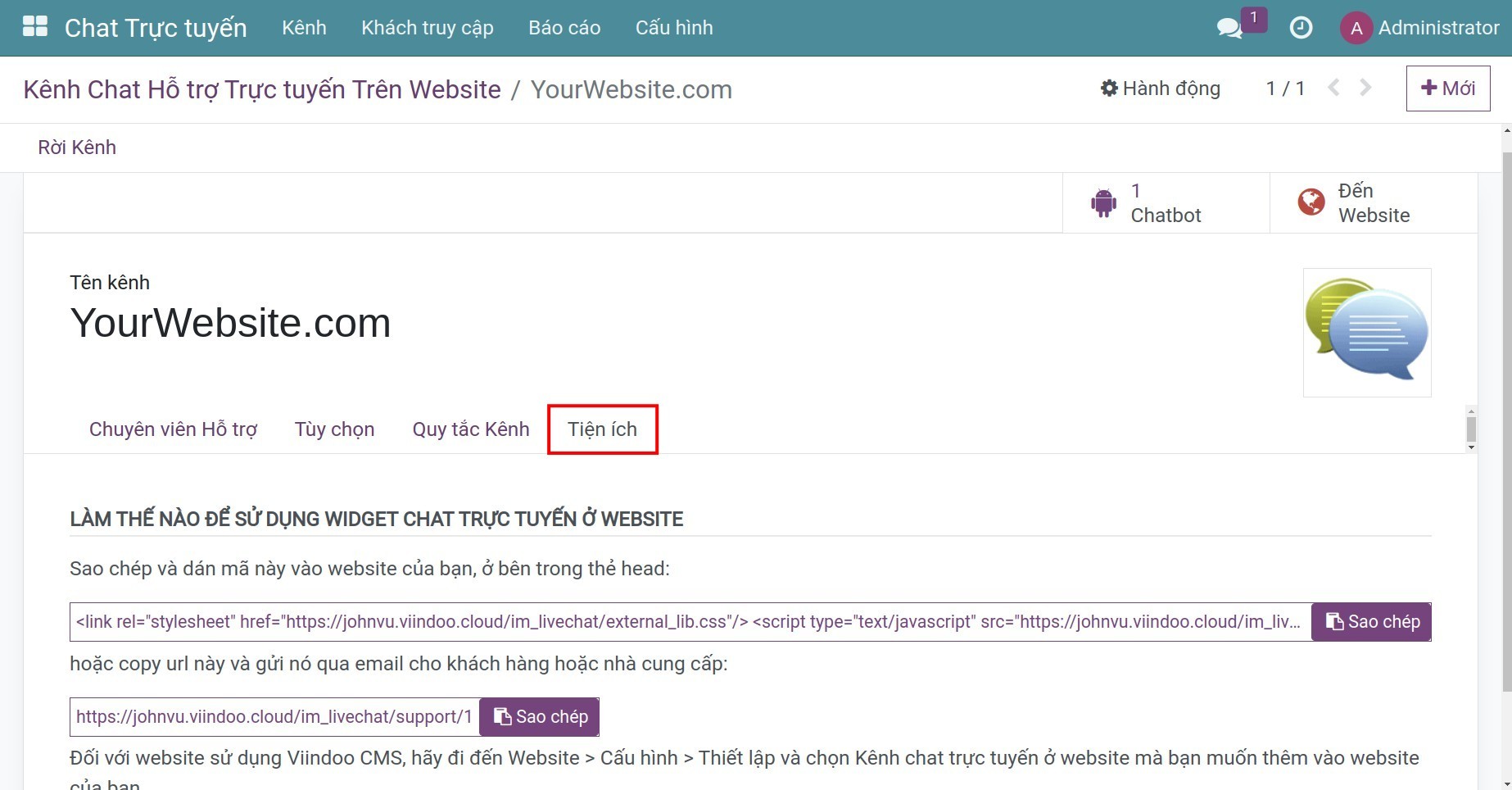Go to previous record arrow
This screenshot has height=790, width=1512.
coord(1333,88)
